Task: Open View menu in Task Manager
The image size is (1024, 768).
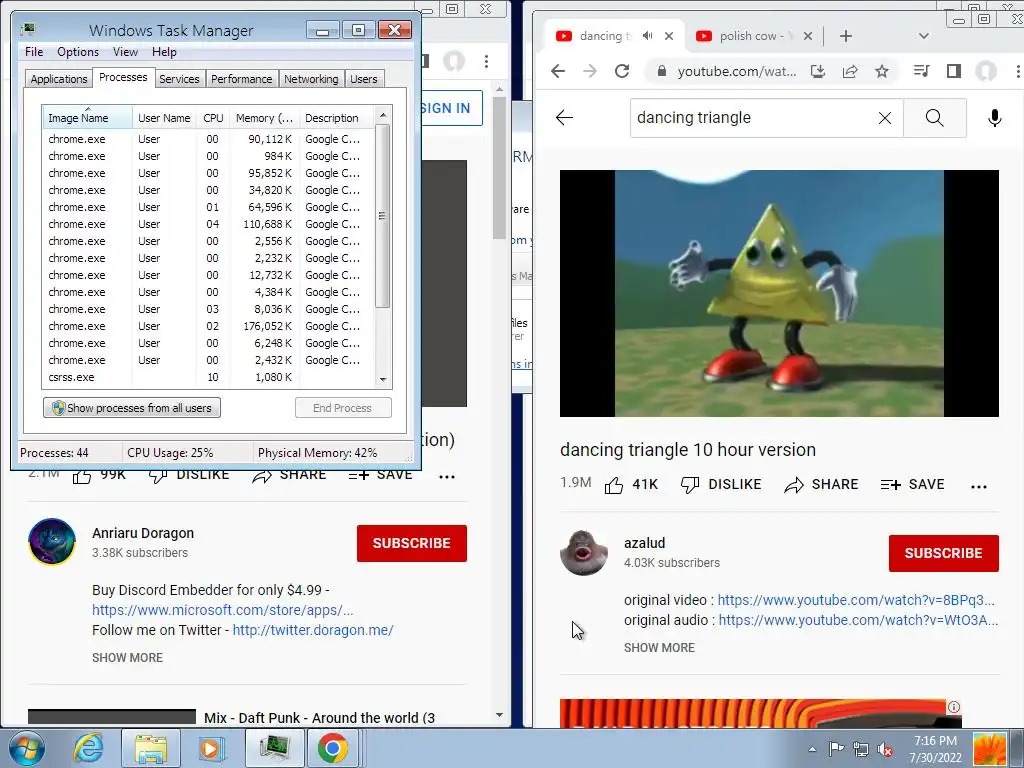Action: point(125,52)
